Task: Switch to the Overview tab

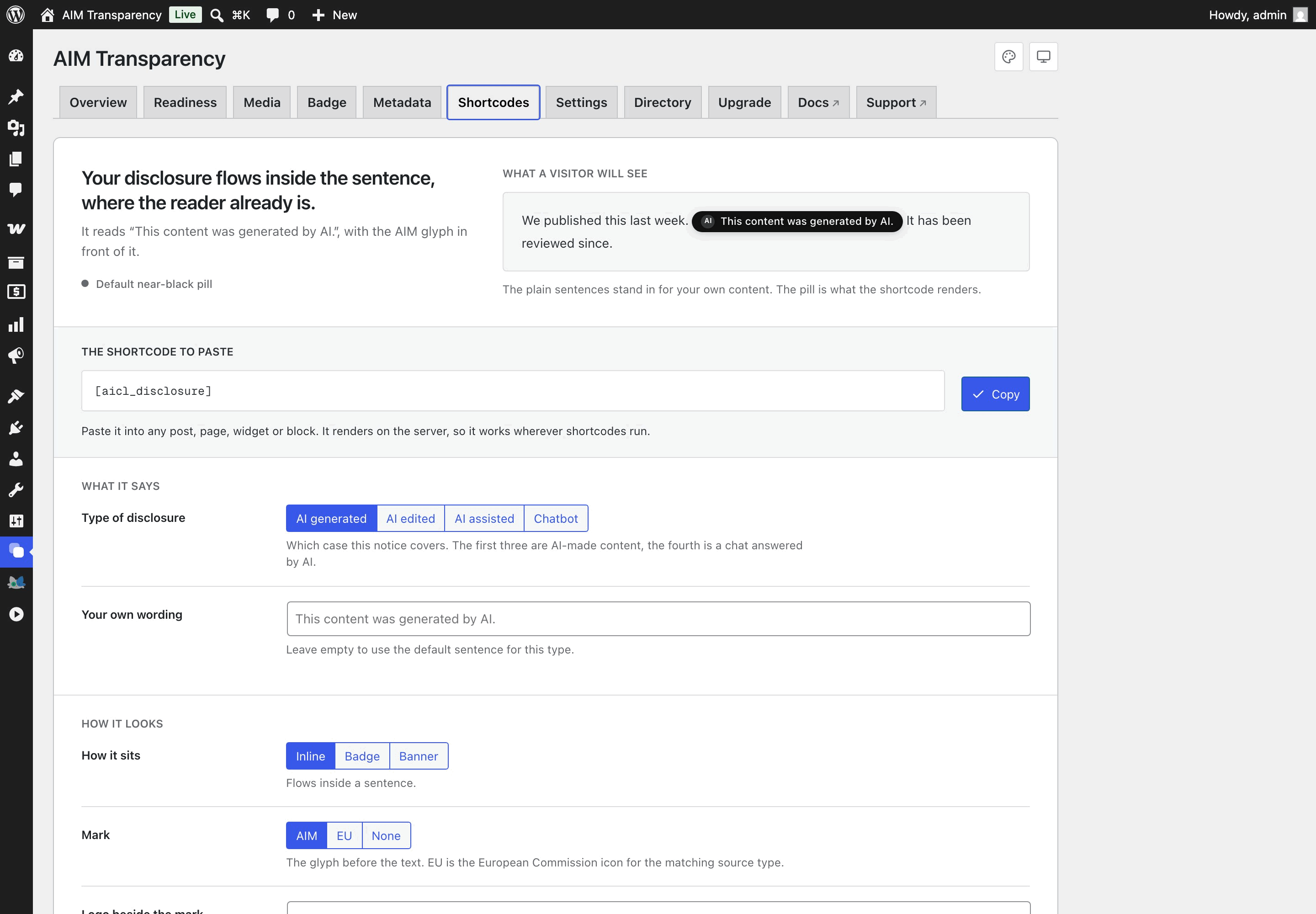Action: tap(98, 102)
